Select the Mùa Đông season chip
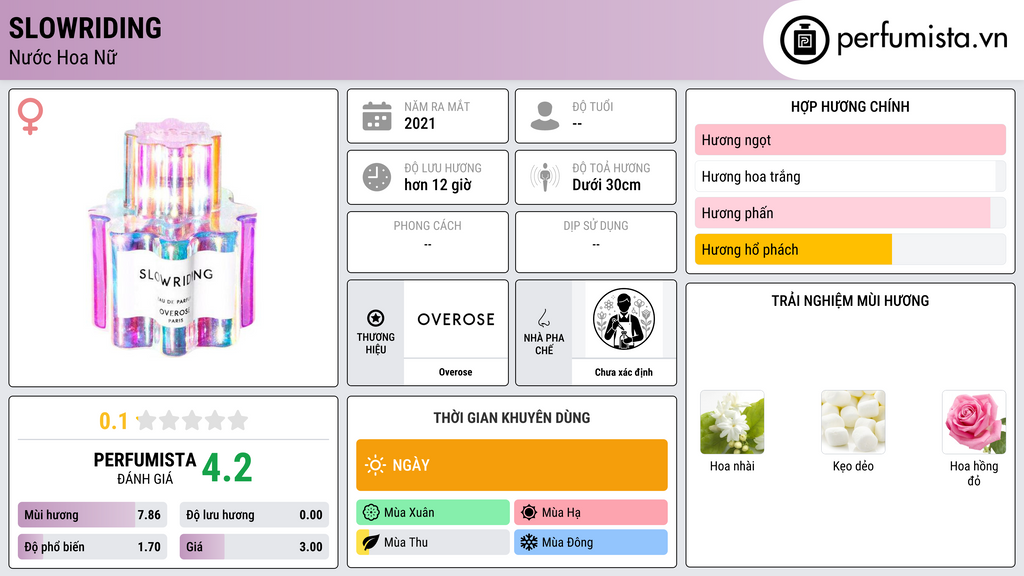This screenshot has height=576, width=1024. pos(591,542)
